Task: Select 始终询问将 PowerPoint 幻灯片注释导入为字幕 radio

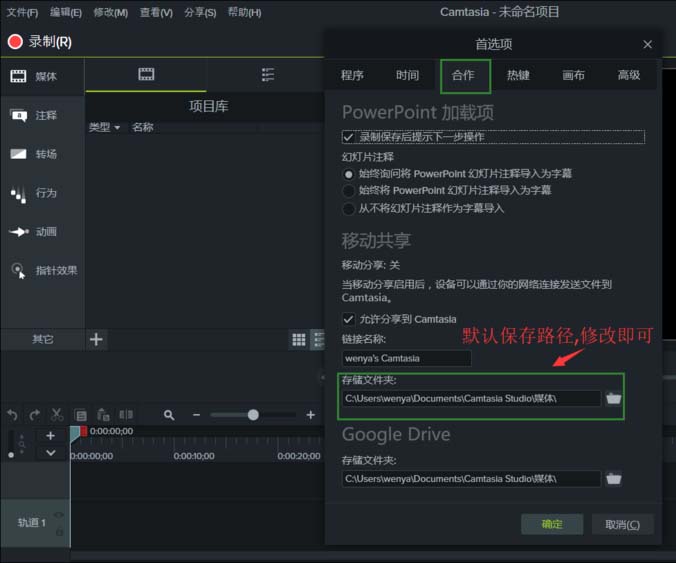Action: [x=348, y=174]
